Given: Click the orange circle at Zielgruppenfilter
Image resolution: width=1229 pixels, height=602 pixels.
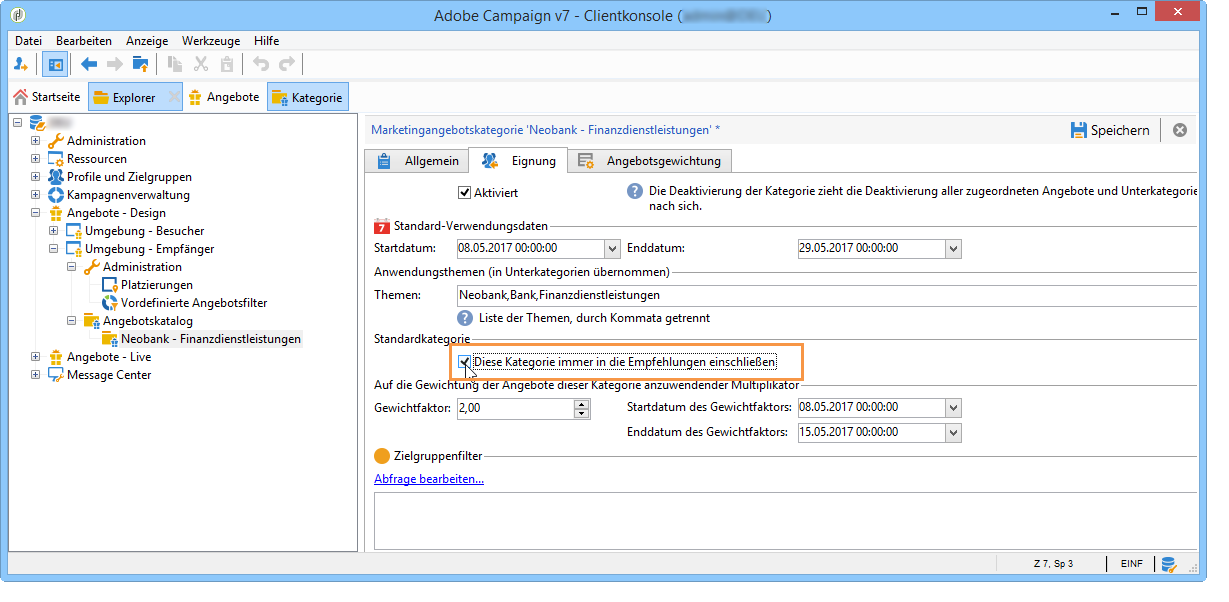Looking at the screenshot, I should 382,456.
